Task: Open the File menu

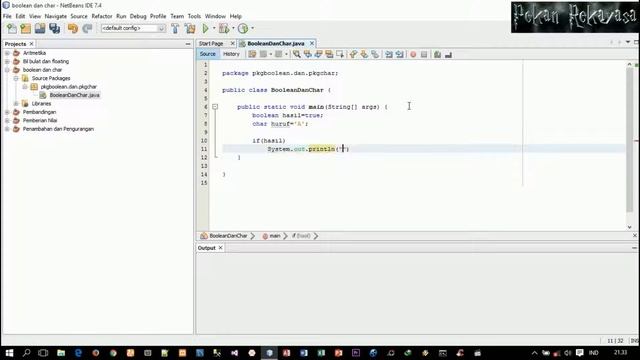Action: (7, 16)
